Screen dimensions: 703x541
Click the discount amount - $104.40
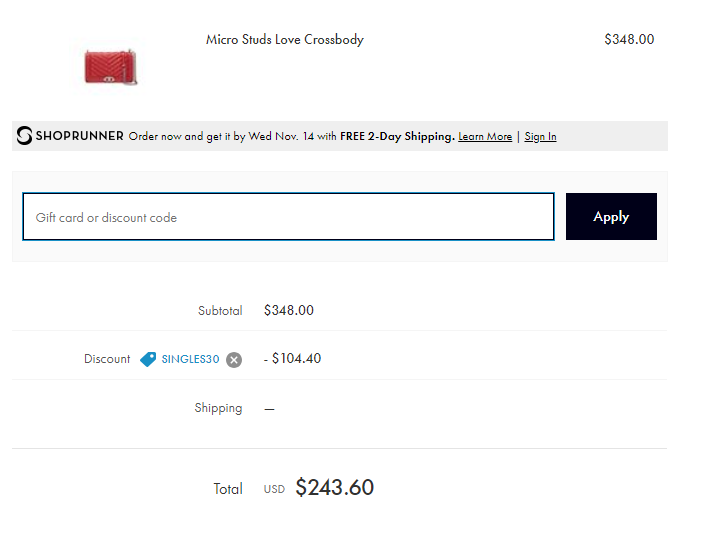coord(292,359)
